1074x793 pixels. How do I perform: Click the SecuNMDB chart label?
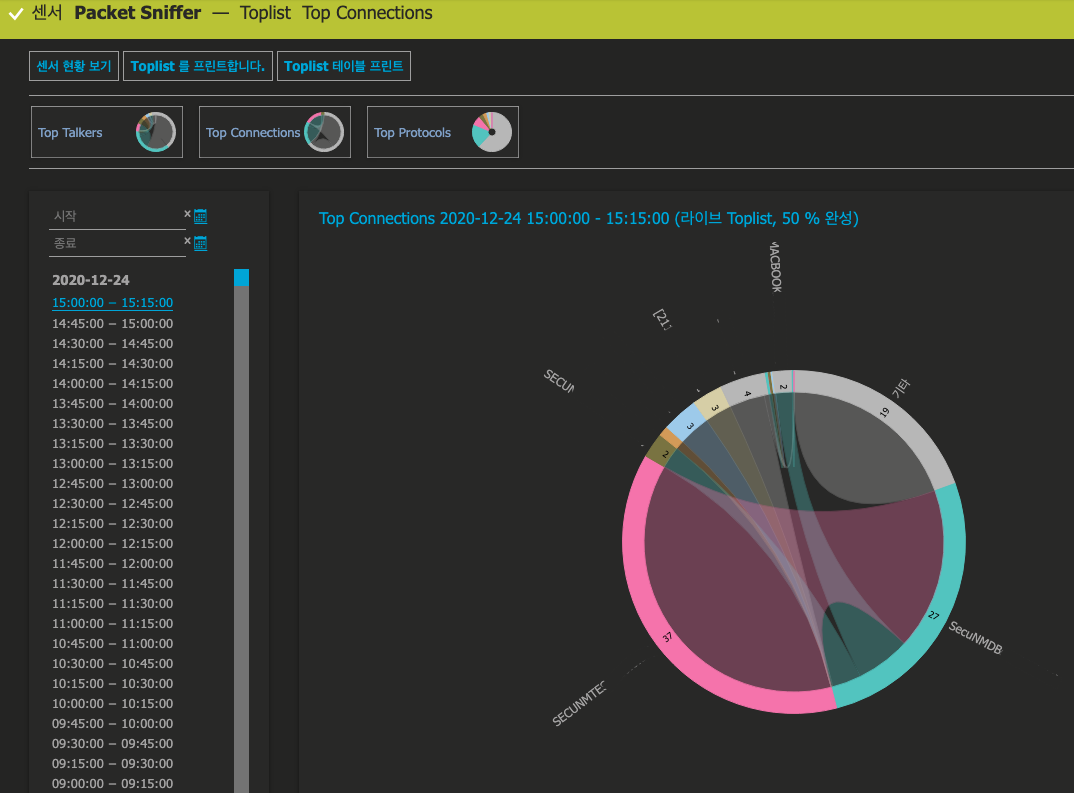click(975, 638)
